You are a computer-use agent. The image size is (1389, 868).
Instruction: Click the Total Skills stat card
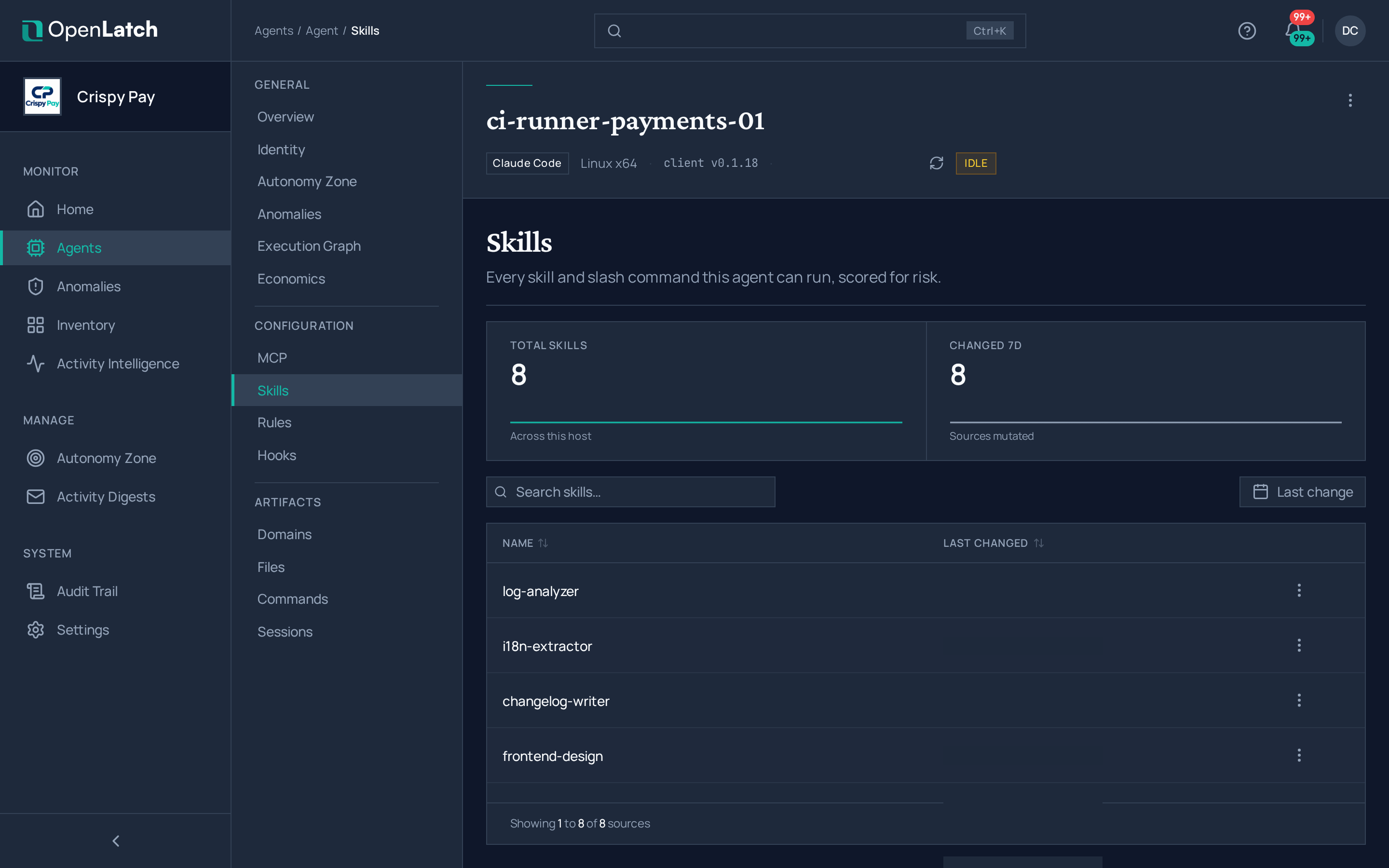(706, 391)
